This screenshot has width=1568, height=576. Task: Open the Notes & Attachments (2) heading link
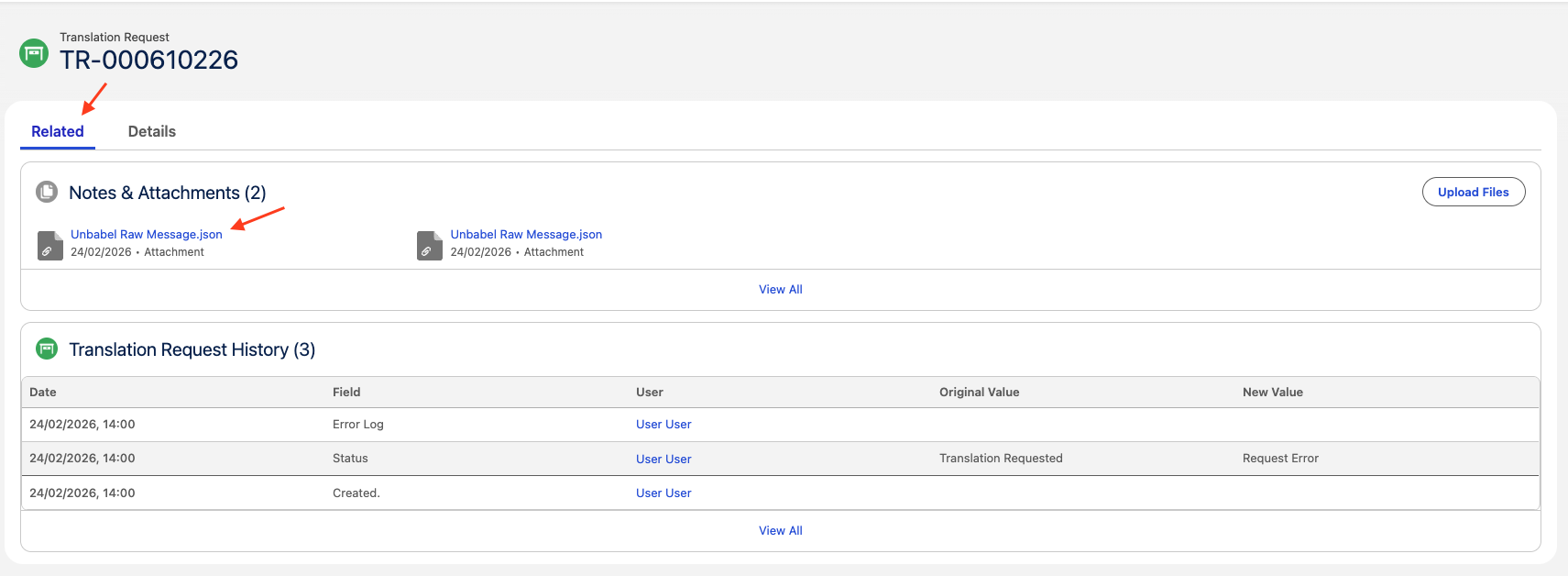coord(168,193)
